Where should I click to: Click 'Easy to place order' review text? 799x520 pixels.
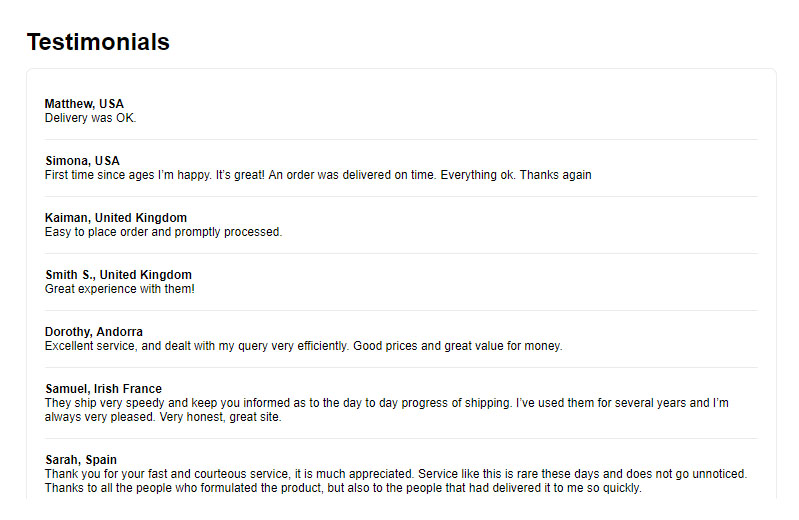pos(163,232)
